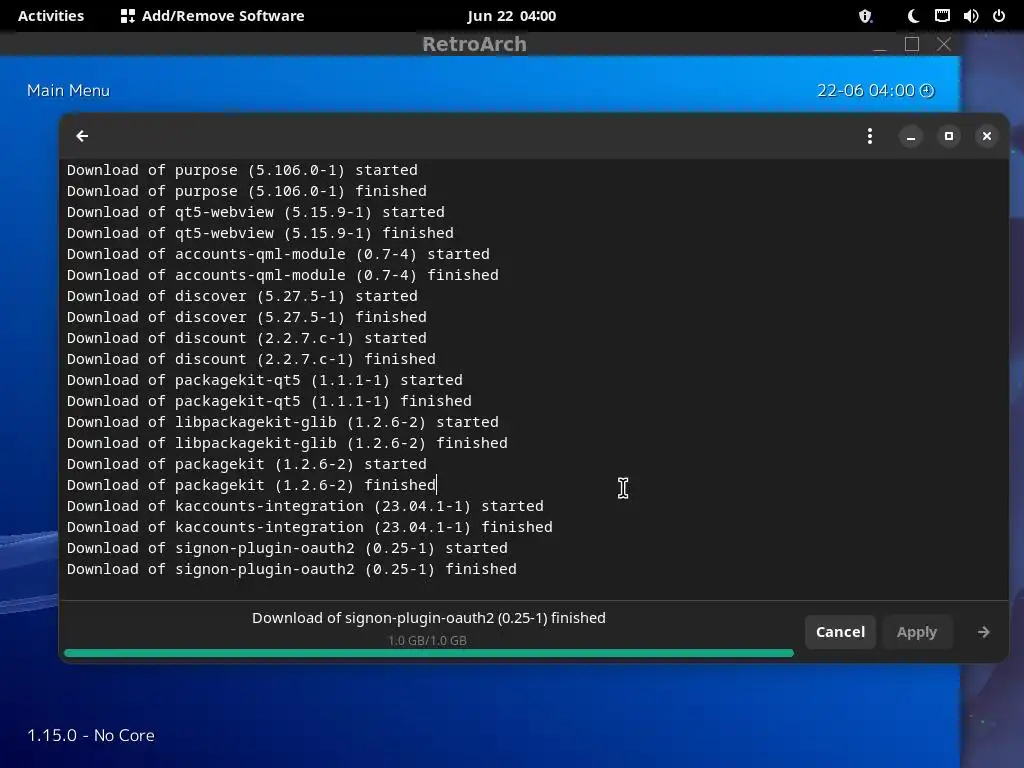Open the Activities overview
The image size is (1024, 768).
[x=51, y=16]
